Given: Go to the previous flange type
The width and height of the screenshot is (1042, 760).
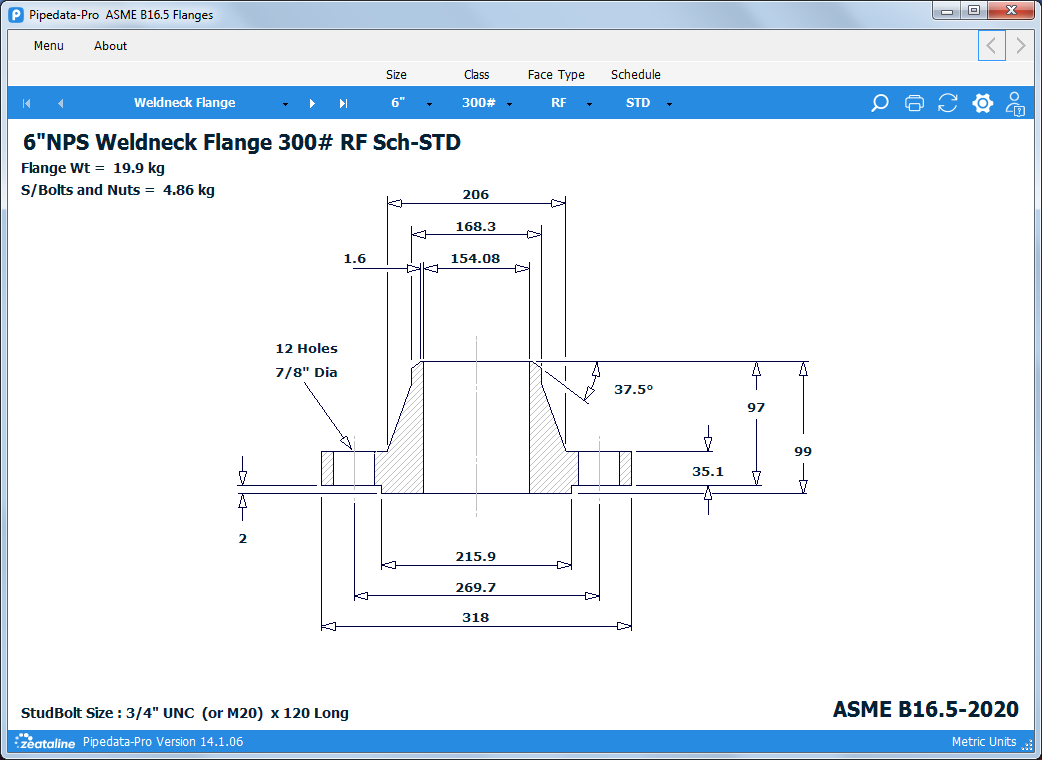Looking at the screenshot, I should [60, 103].
